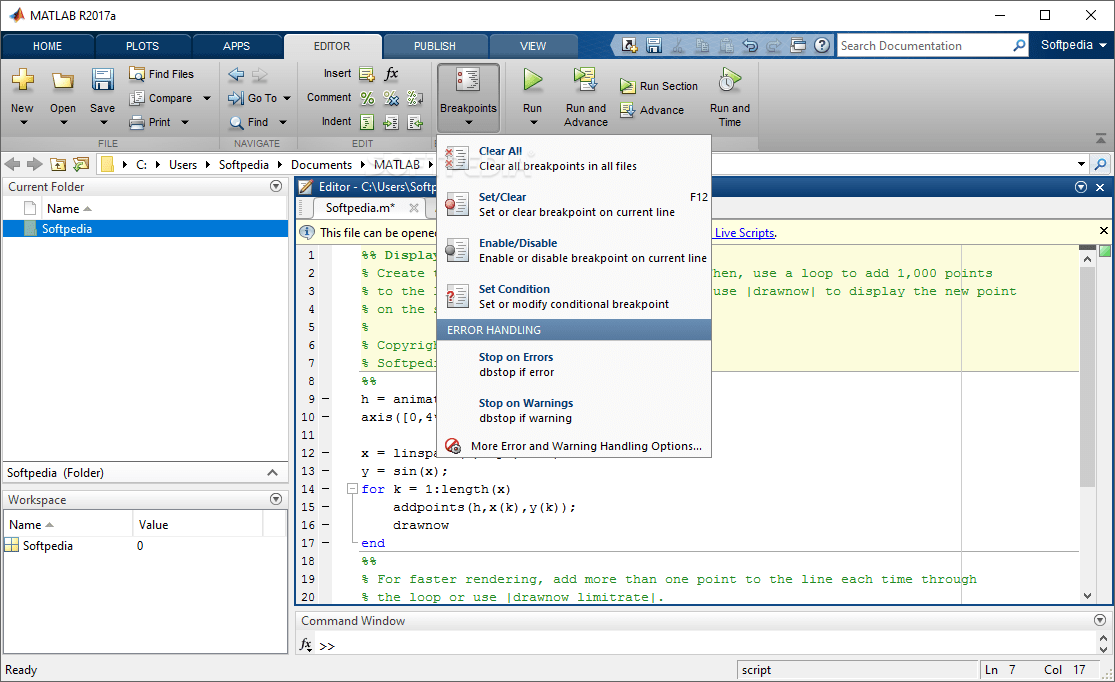Switch to the APPS tab

236,46
